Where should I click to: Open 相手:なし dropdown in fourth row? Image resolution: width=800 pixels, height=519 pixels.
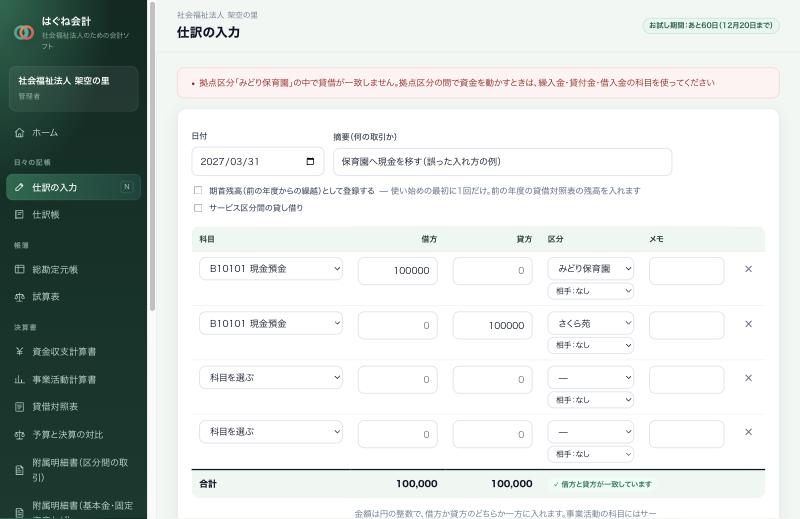point(591,454)
